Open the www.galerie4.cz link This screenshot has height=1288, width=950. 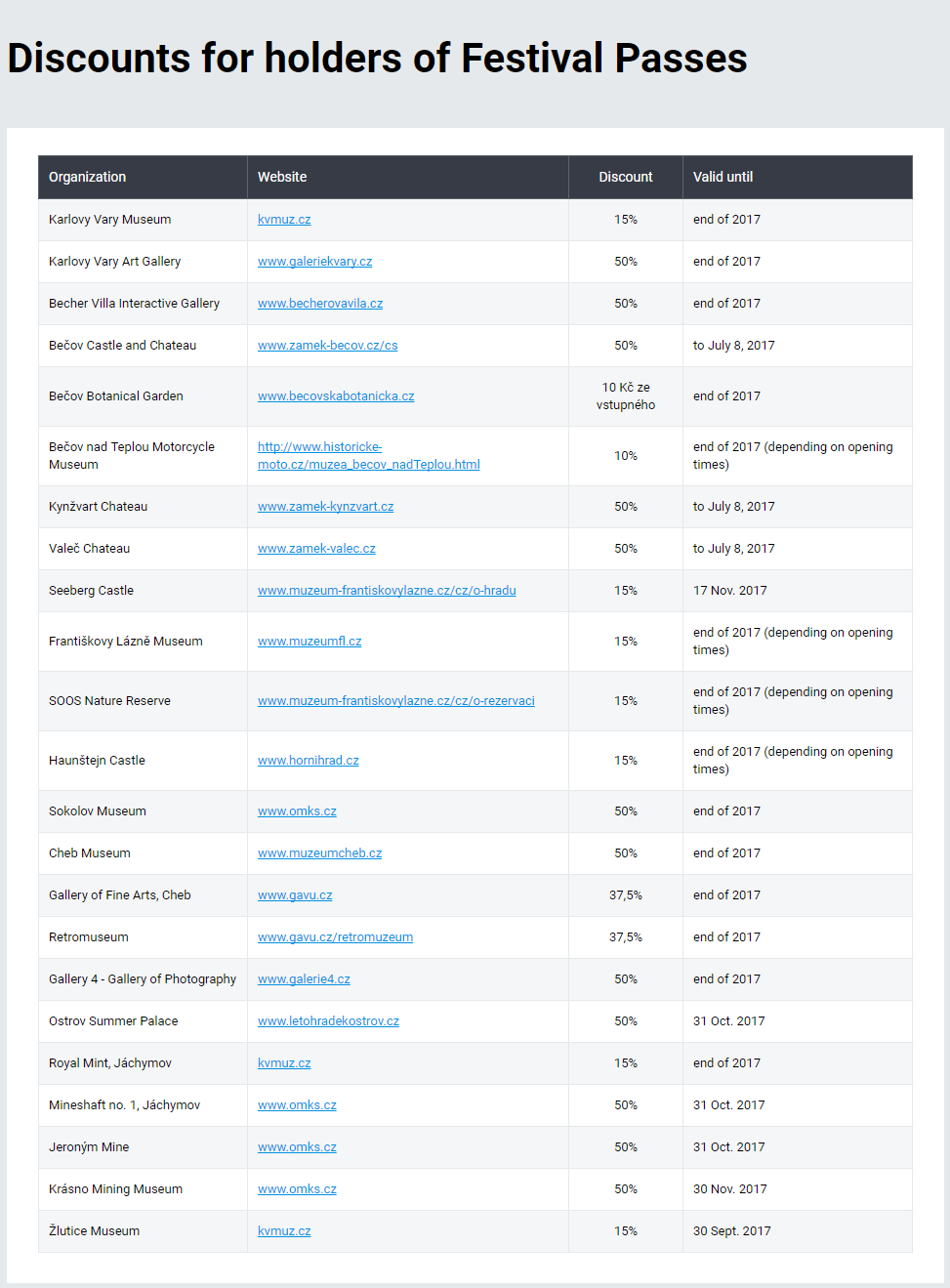click(304, 979)
